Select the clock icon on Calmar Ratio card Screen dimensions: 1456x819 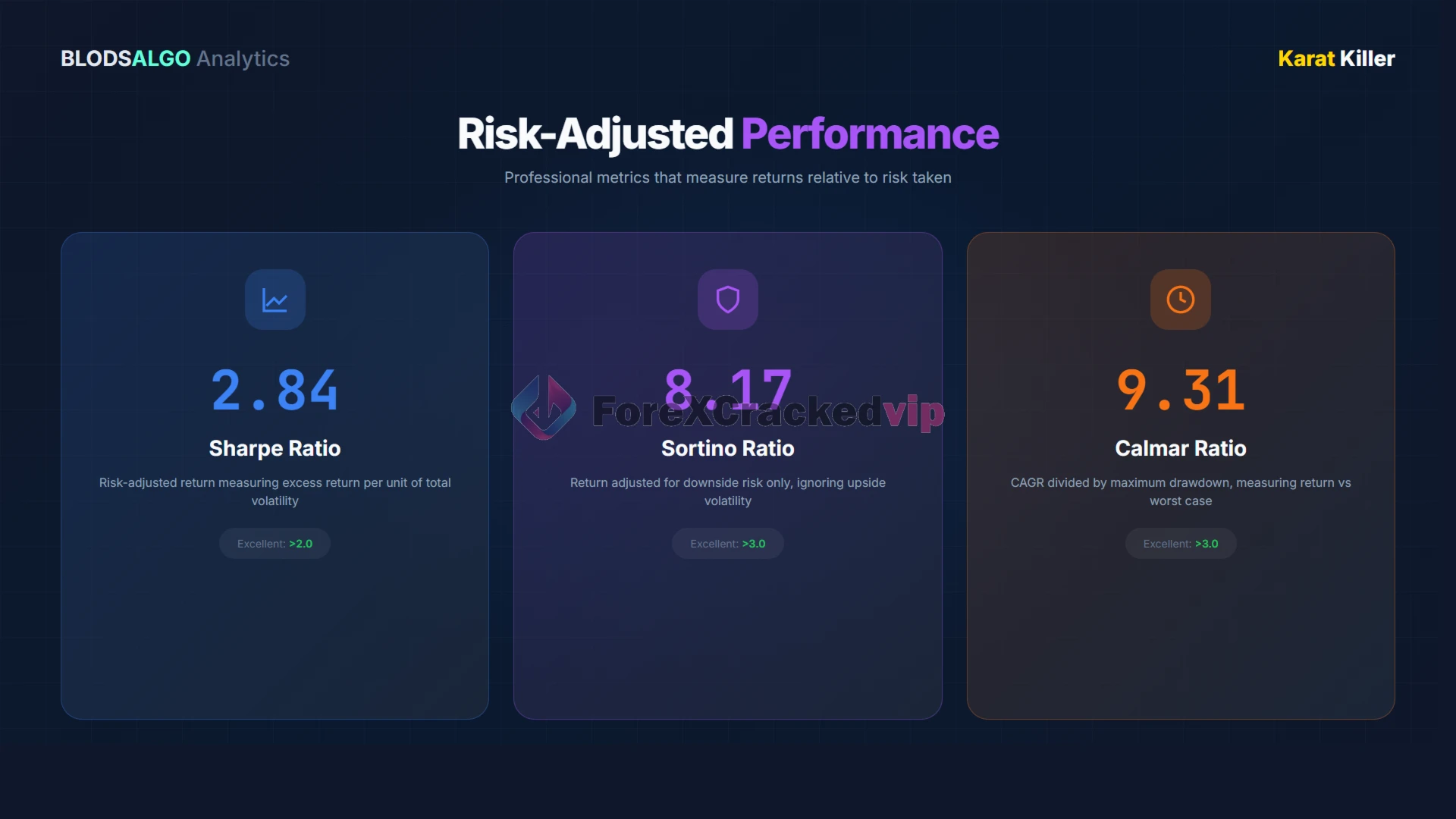pyautogui.click(x=1180, y=299)
